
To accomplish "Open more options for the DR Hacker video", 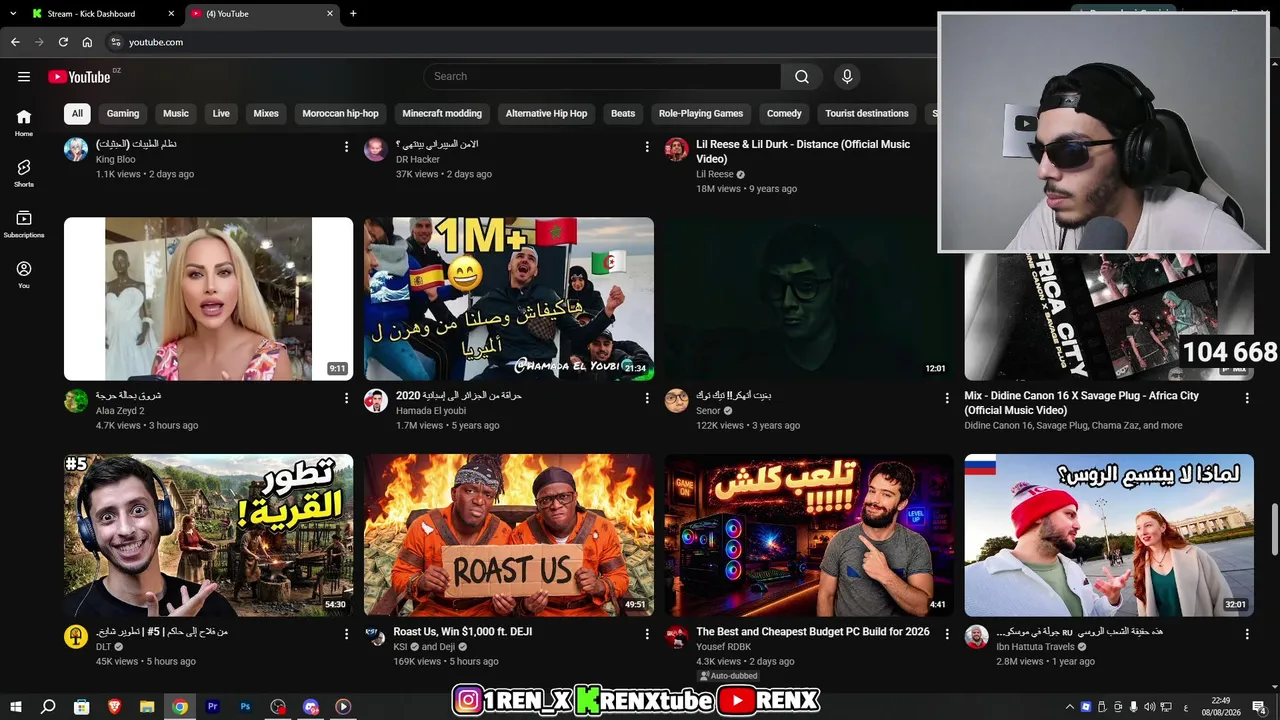I will [x=647, y=147].
